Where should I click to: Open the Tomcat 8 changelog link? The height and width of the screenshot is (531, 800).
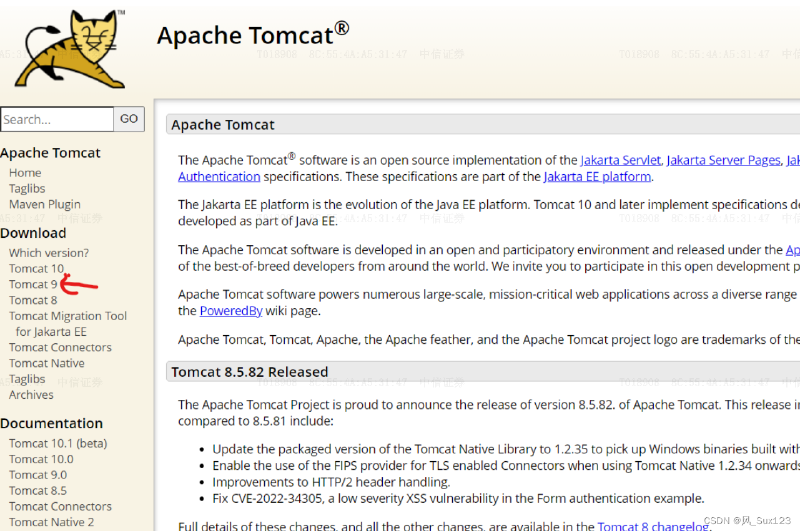653,525
